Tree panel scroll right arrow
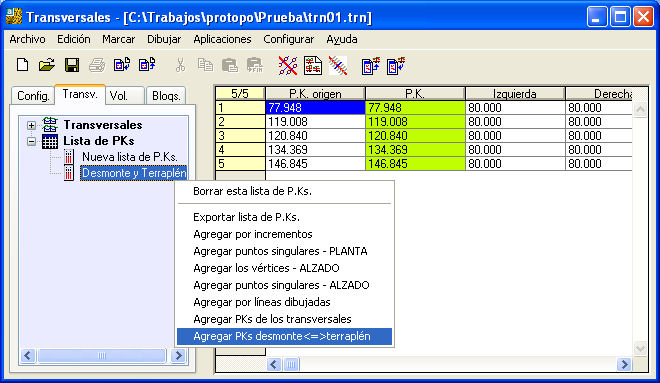Screen dimensions: 660x383 click(179, 356)
